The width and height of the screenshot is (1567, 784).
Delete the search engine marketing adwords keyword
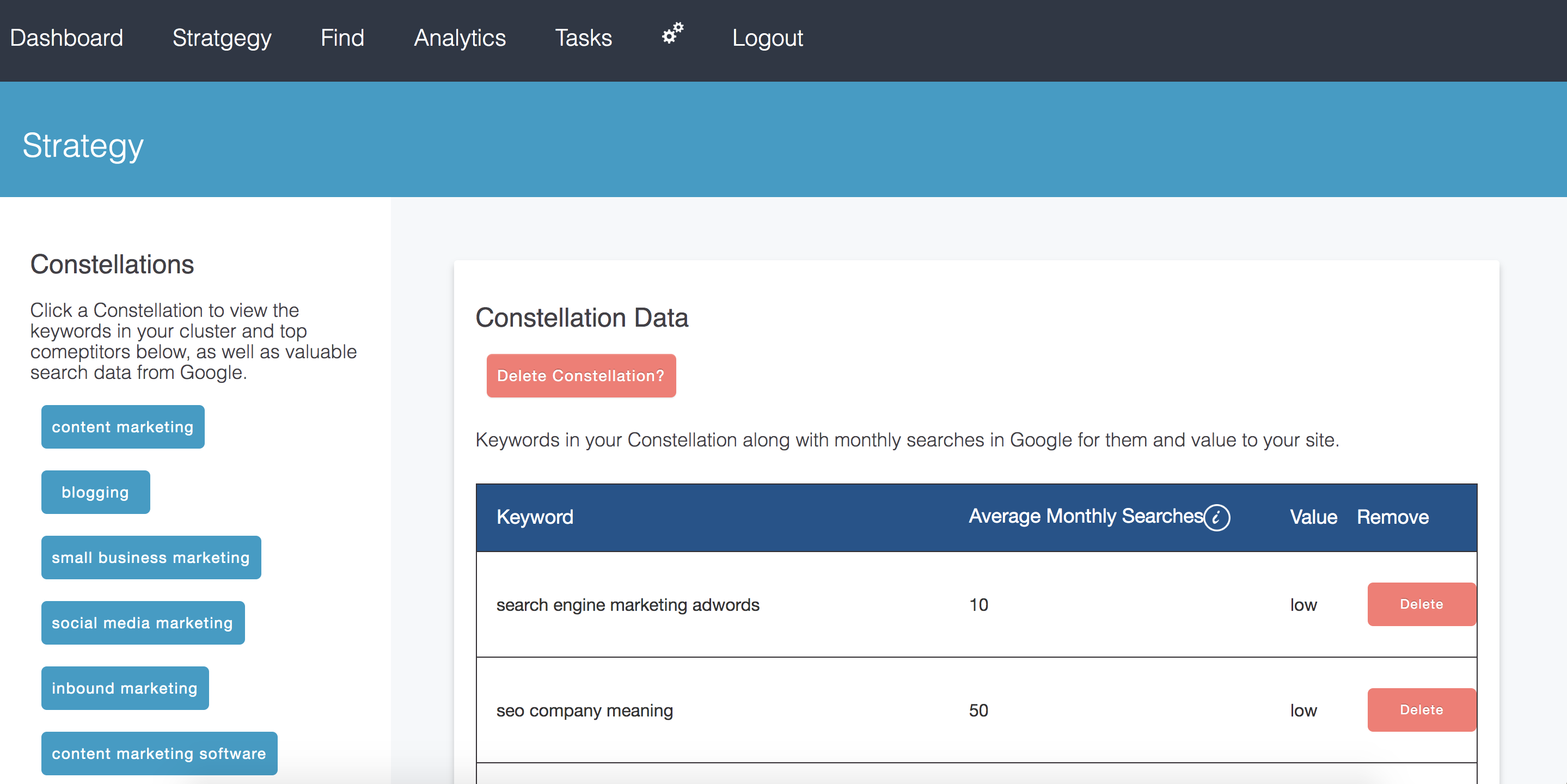click(1421, 604)
